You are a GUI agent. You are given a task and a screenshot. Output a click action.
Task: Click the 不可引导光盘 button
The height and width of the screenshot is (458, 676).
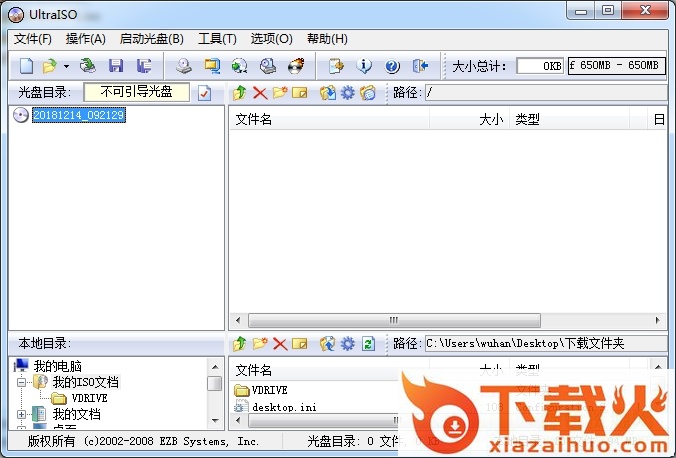pos(136,92)
